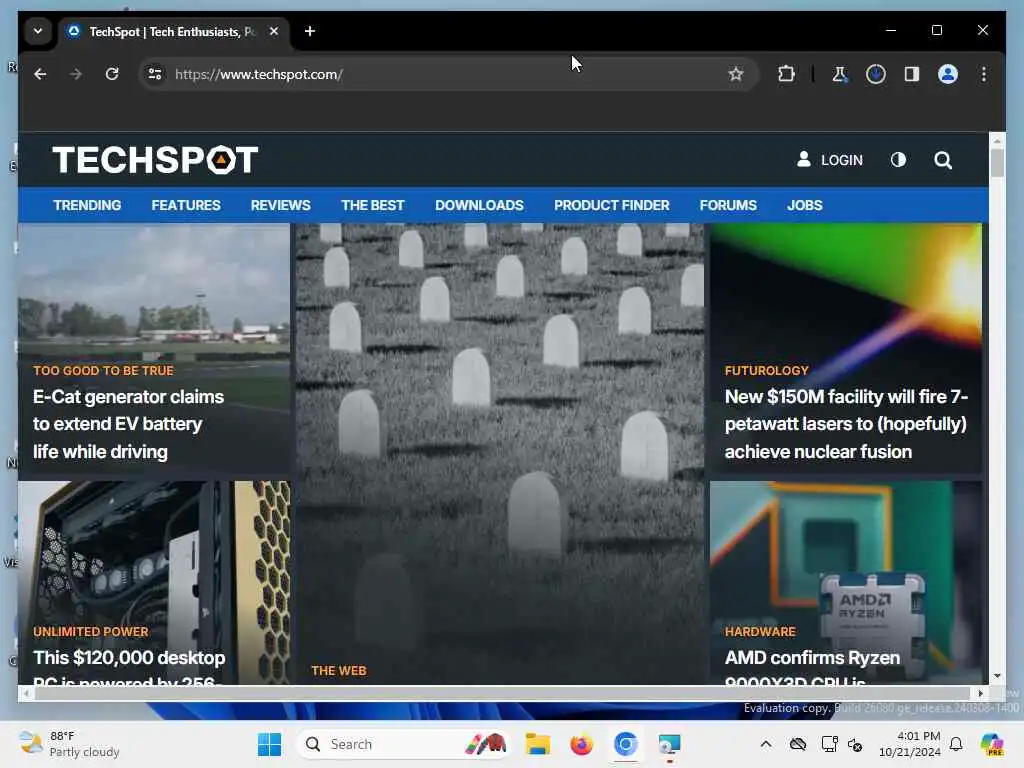Open the FEATURES section

[x=186, y=205]
